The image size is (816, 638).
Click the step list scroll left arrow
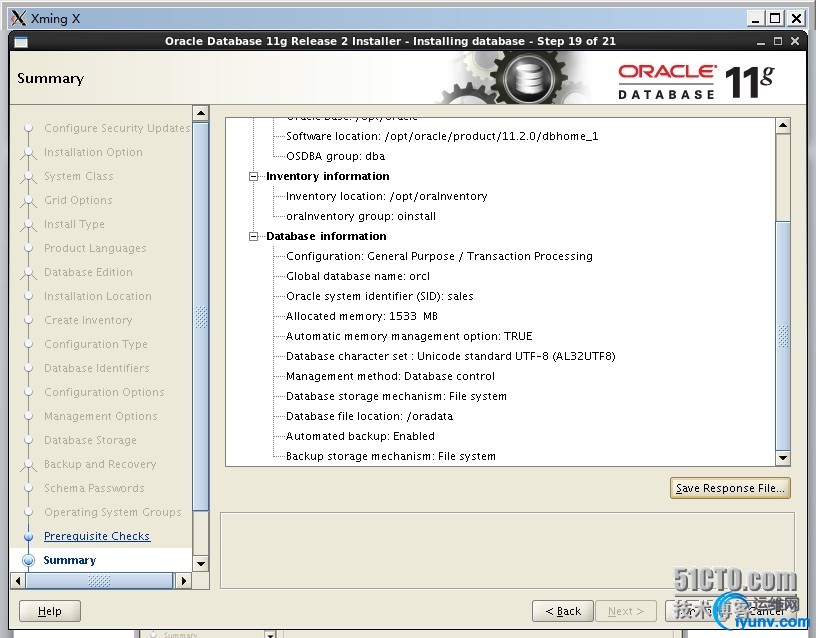(x=18, y=580)
